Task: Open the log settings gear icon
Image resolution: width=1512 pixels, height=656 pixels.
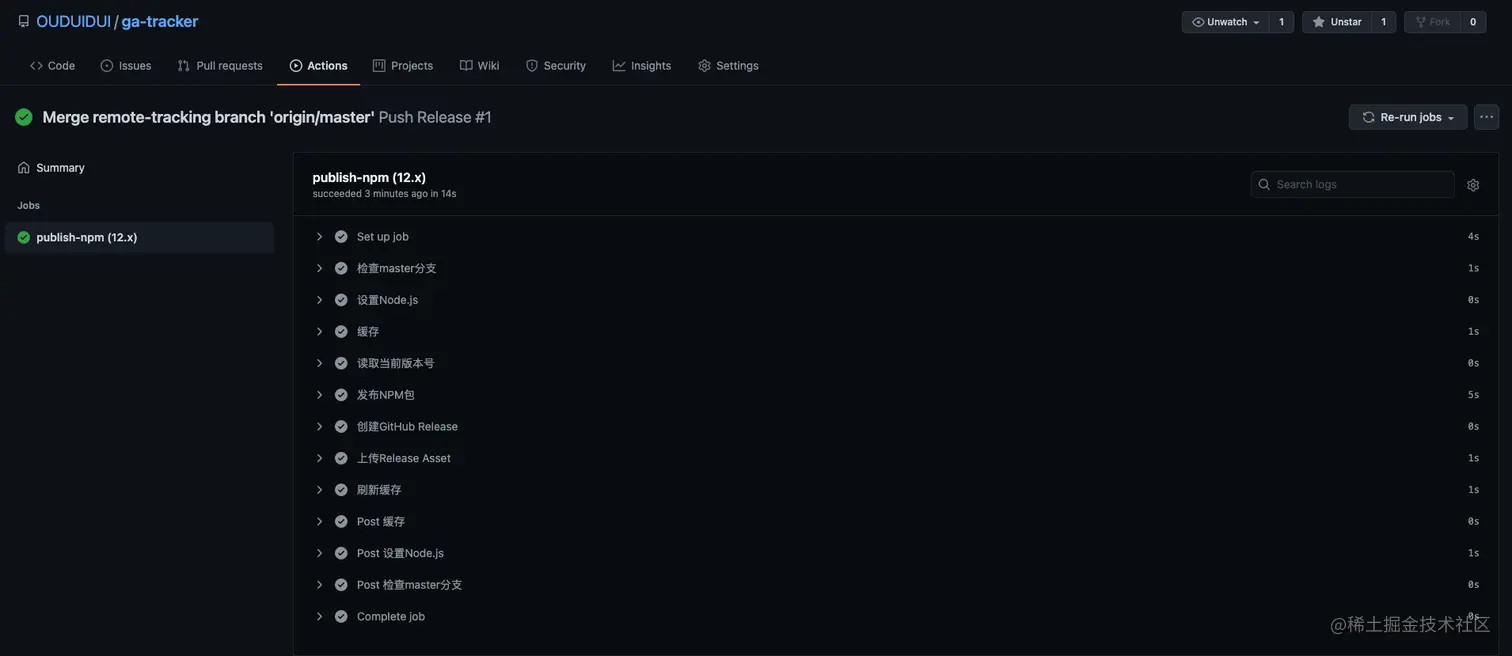Action: coord(1473,185)
